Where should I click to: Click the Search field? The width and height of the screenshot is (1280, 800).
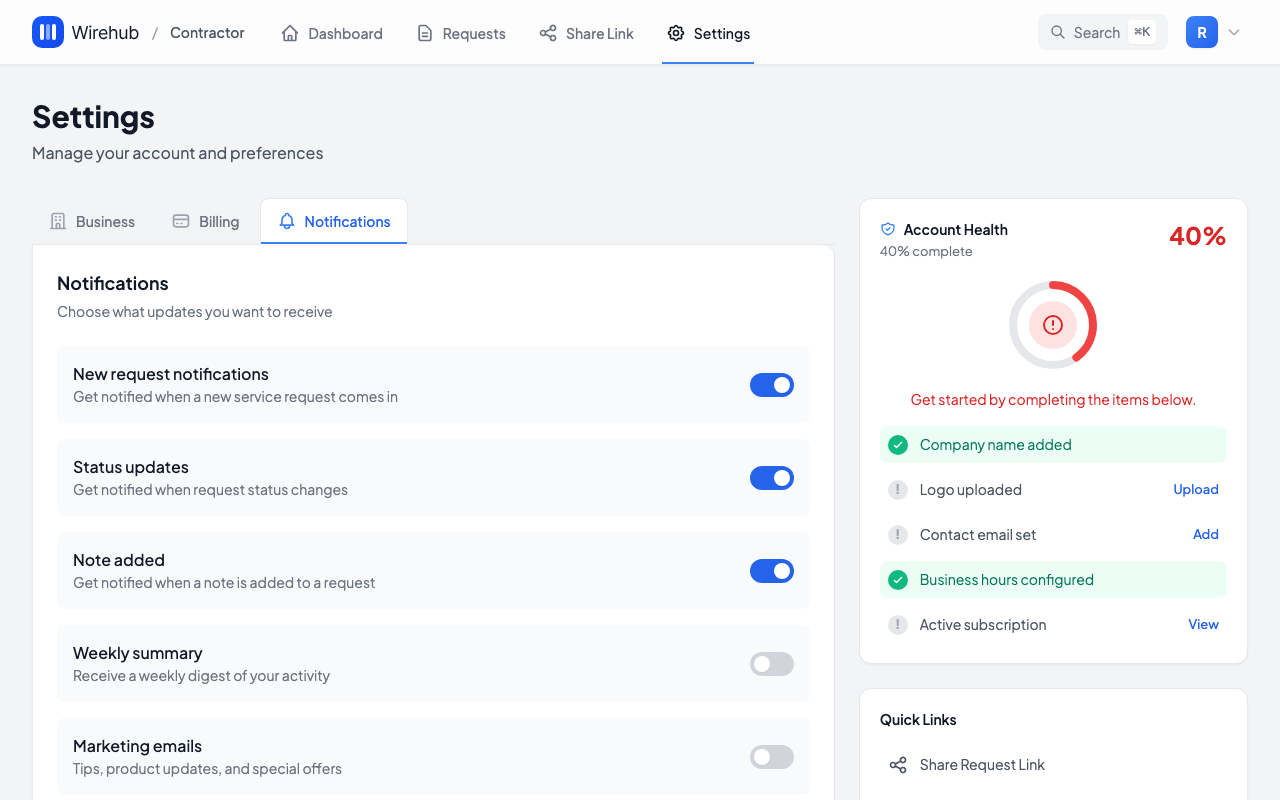pos(1102,33)
